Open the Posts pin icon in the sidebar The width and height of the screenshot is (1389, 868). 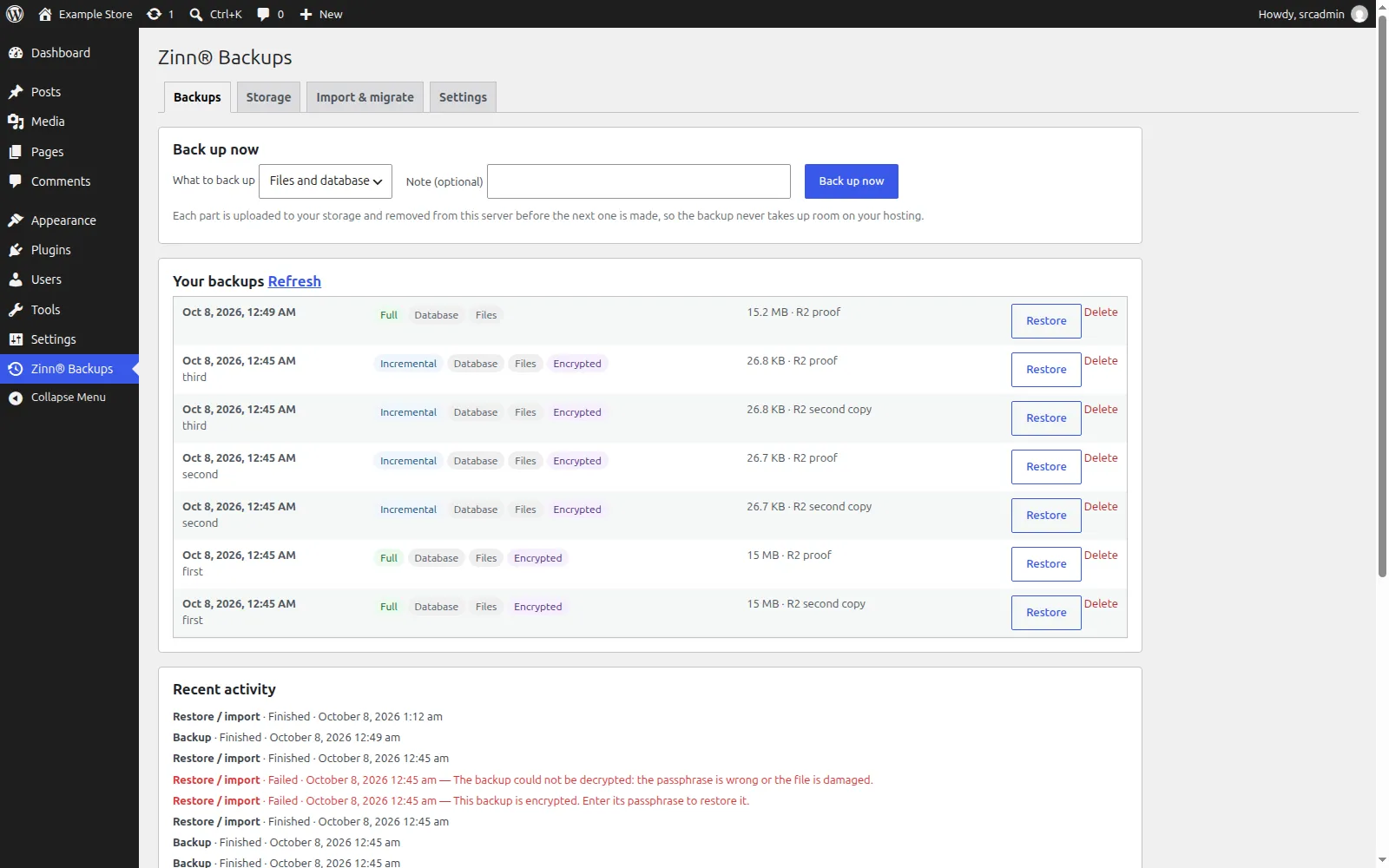16,92
